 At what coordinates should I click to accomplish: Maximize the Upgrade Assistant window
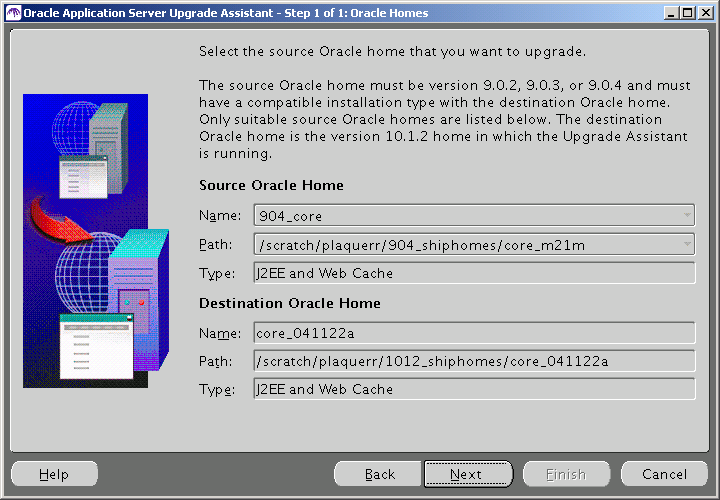click(x=688, y=13)
